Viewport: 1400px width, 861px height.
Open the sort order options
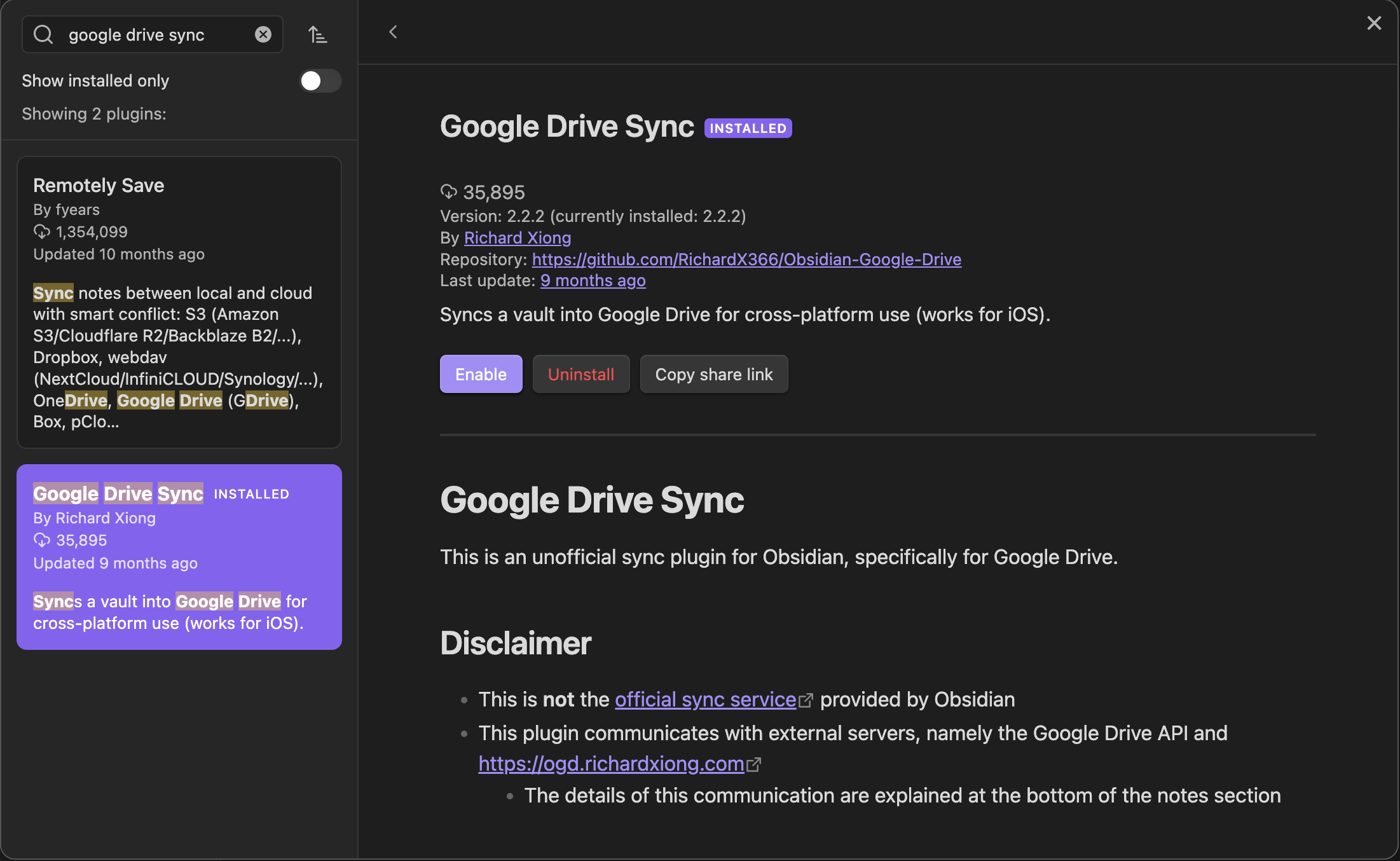click(317, 34)
